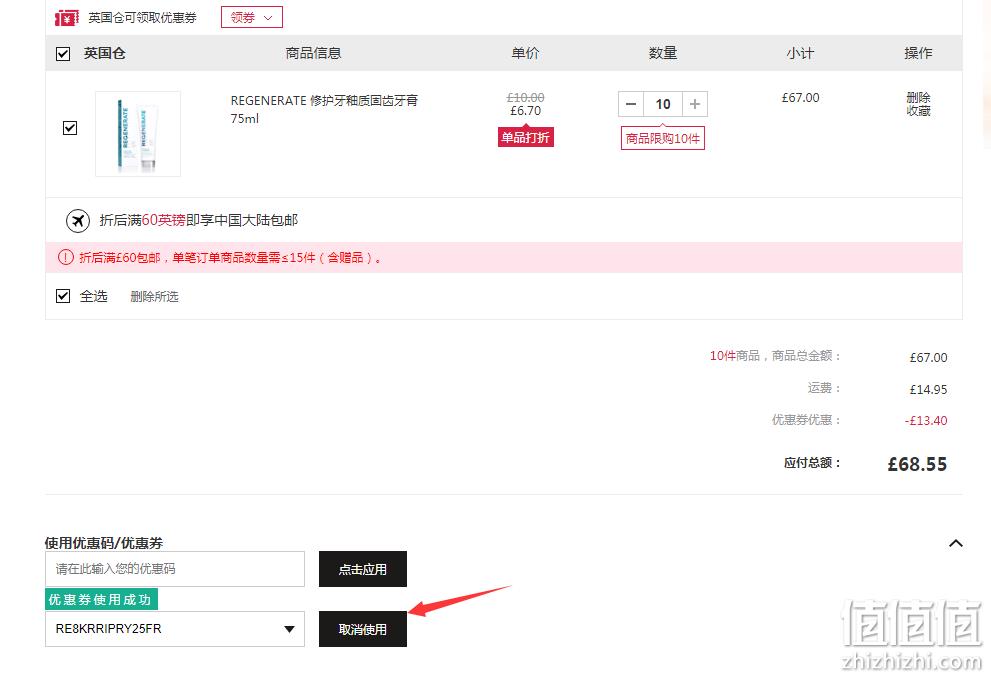Open the RE8KRRIPRY25FR coupon dropdown
This screenshot has width=991, height=679.
[175, 629]
